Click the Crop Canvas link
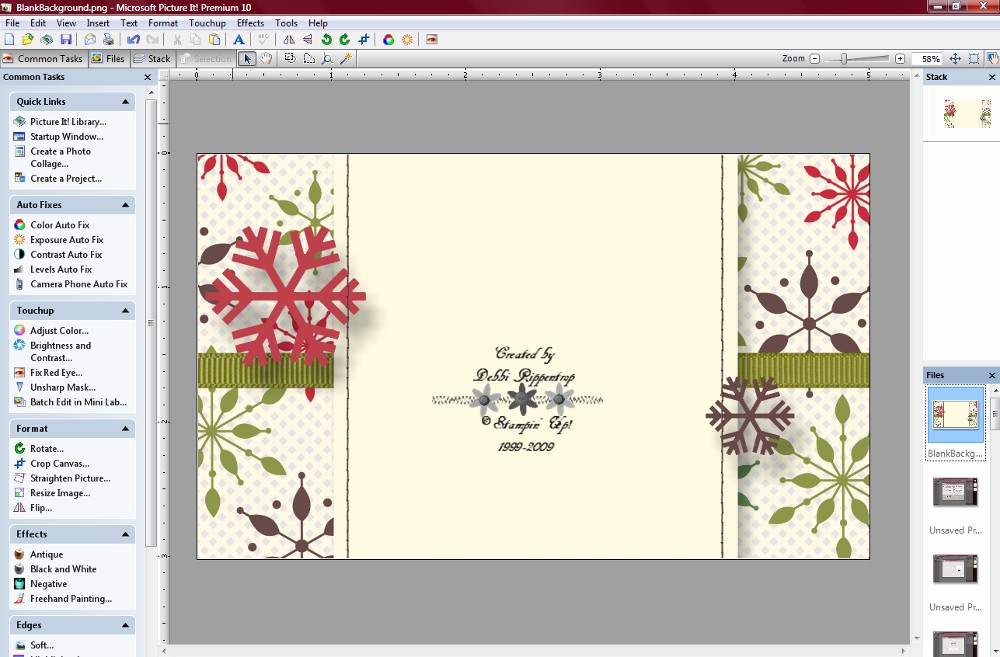Screen dimensions: 1000x657 pyautogui.click(x=60, y=463)
